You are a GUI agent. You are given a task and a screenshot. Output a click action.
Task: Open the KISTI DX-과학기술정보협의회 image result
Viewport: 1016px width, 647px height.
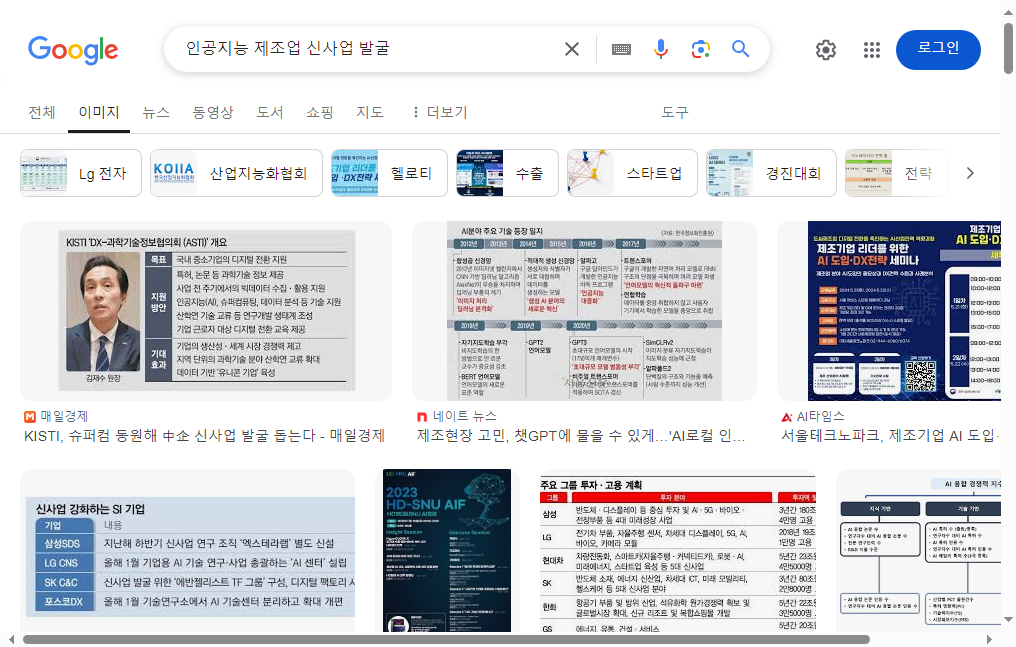(x=206, y=311)
